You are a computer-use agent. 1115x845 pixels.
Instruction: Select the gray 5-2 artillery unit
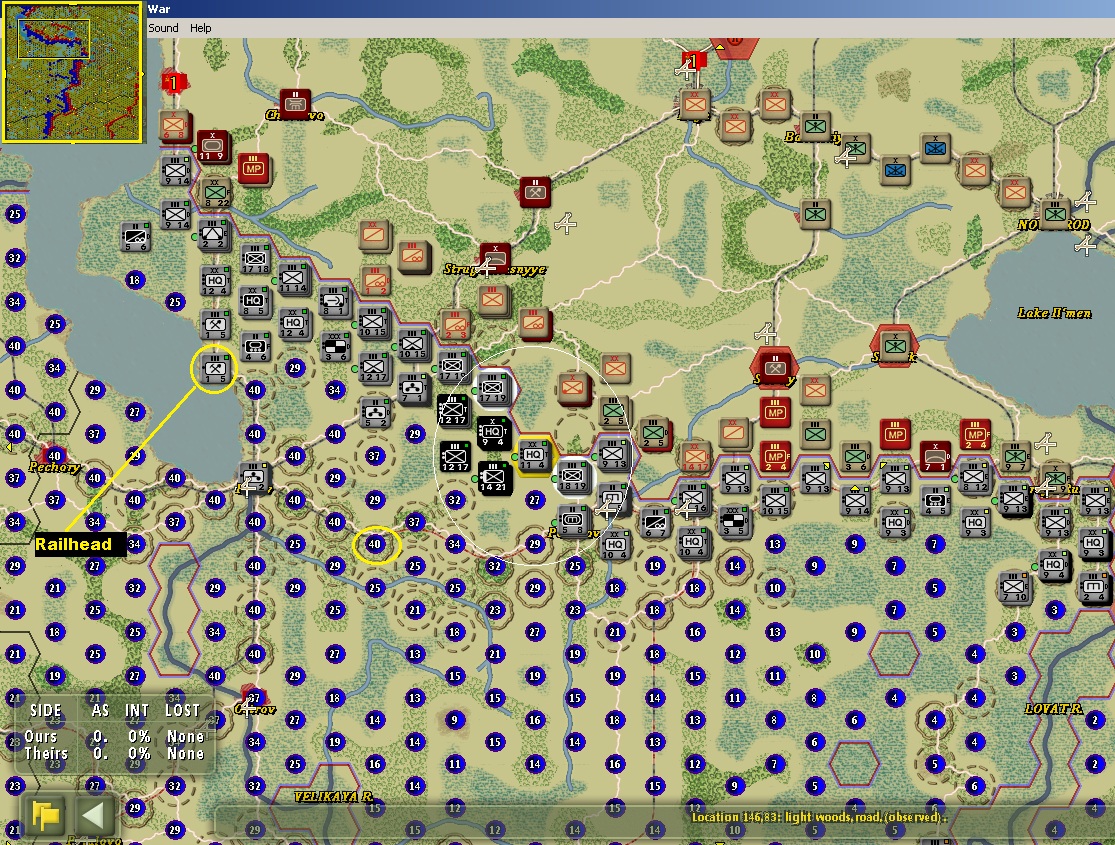[x=375, y=413]
